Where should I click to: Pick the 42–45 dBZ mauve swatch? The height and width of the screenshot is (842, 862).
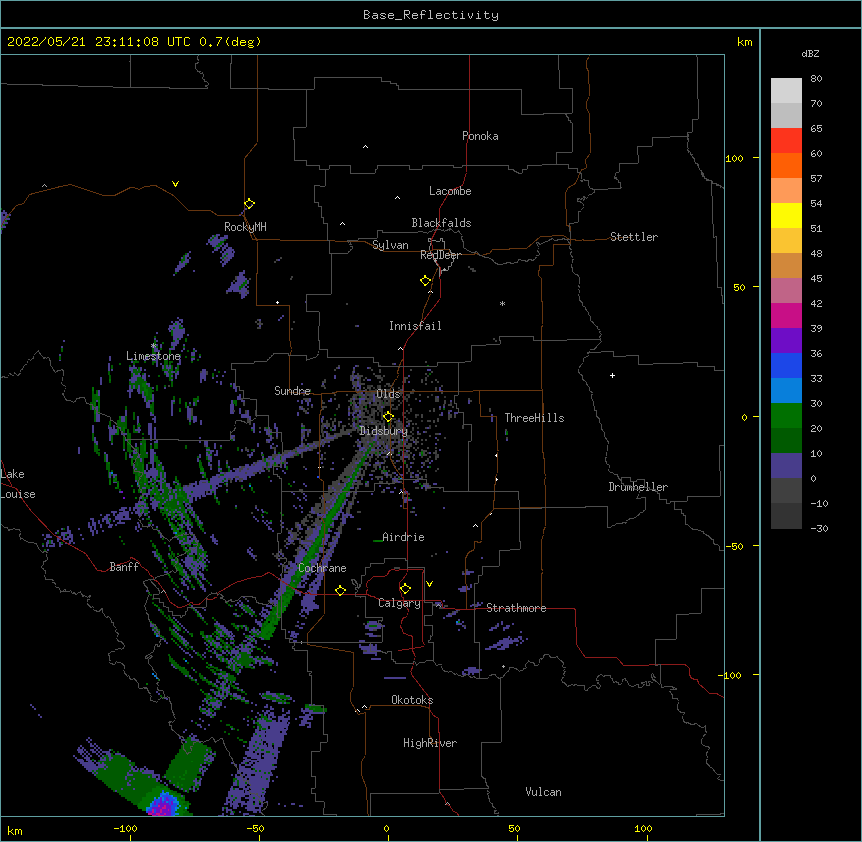[786, 291]
